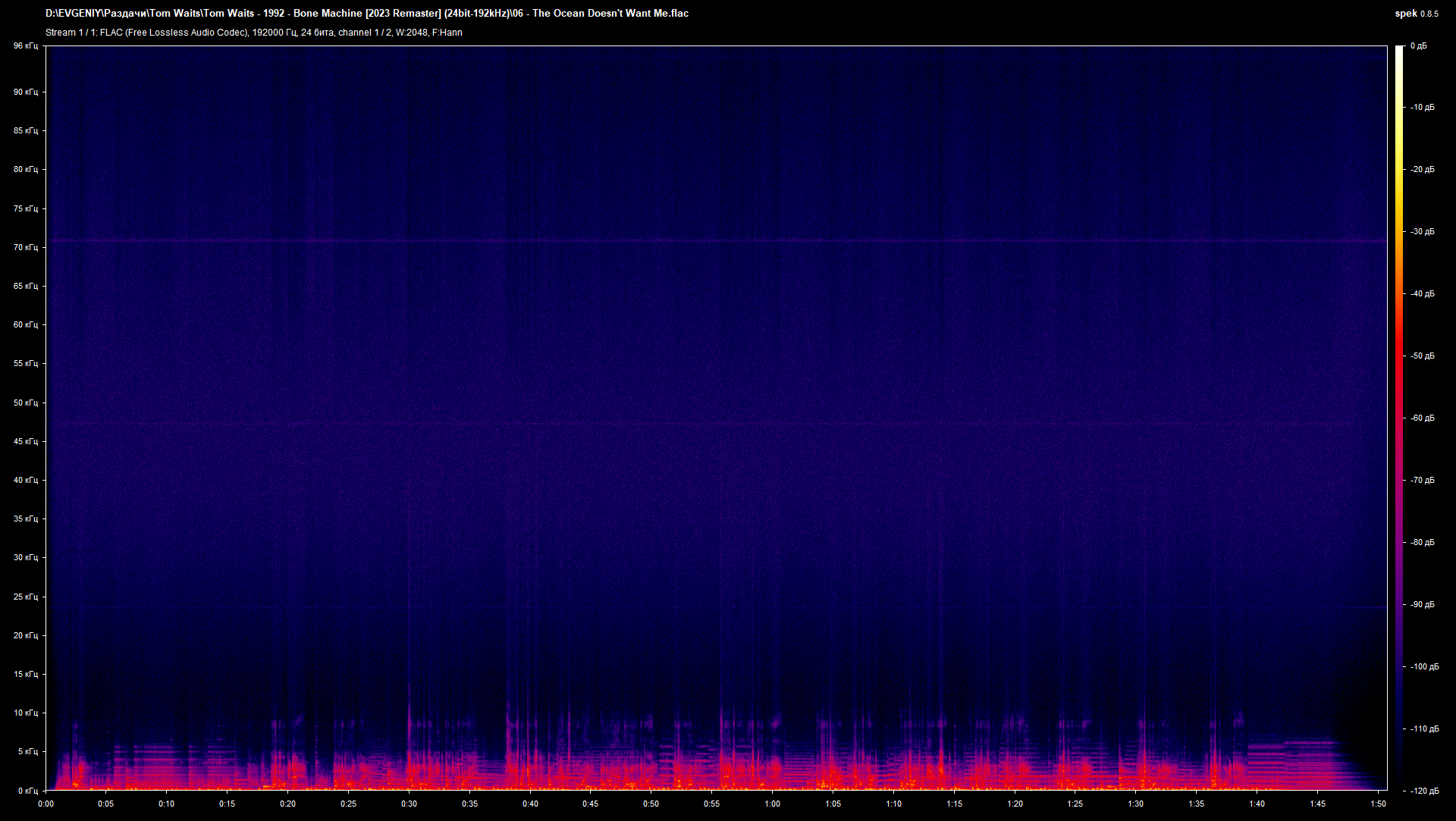Click the stream info line 'Stream 1 / 1: FLAC'
The image size is (1456, 821).
click(x=254, y=33)
